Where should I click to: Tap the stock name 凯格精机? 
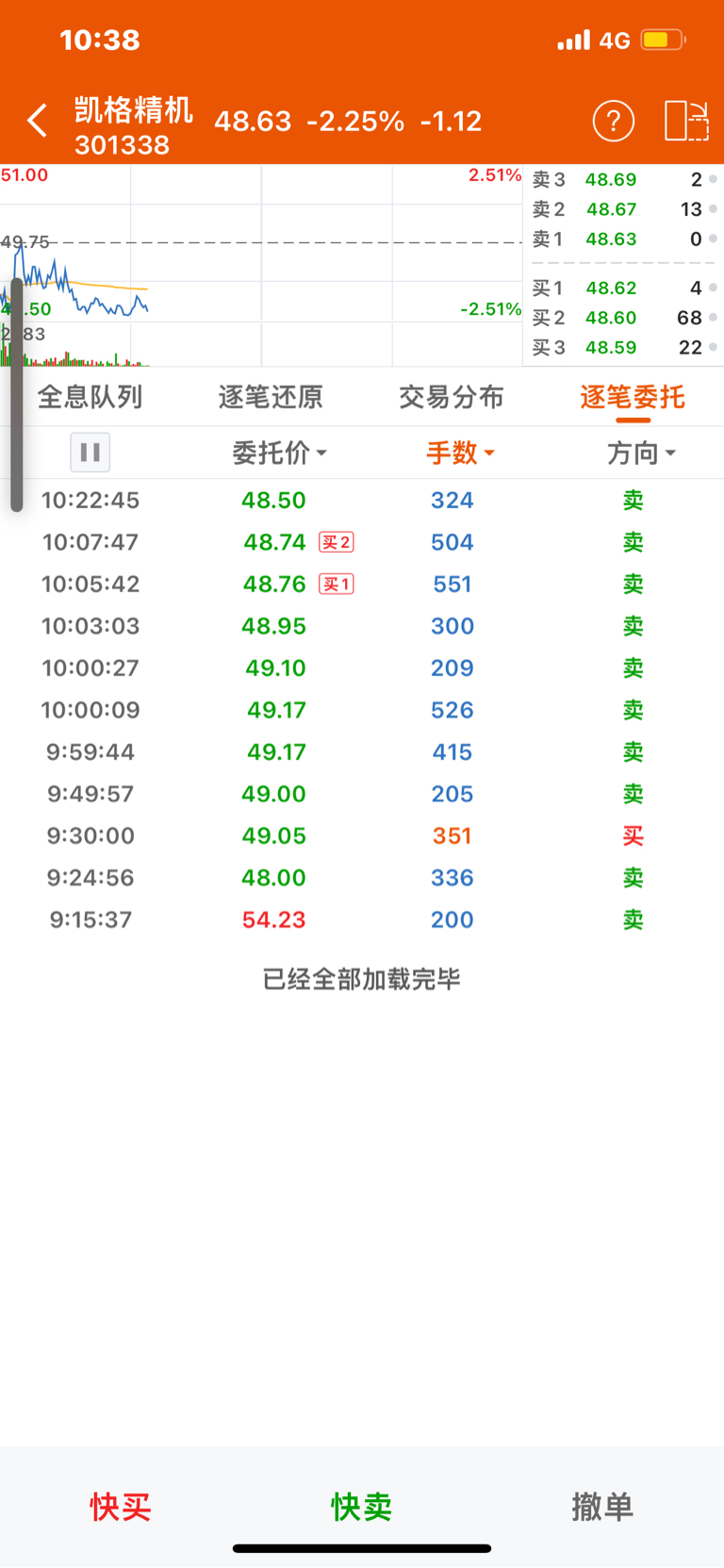[134, 110]
